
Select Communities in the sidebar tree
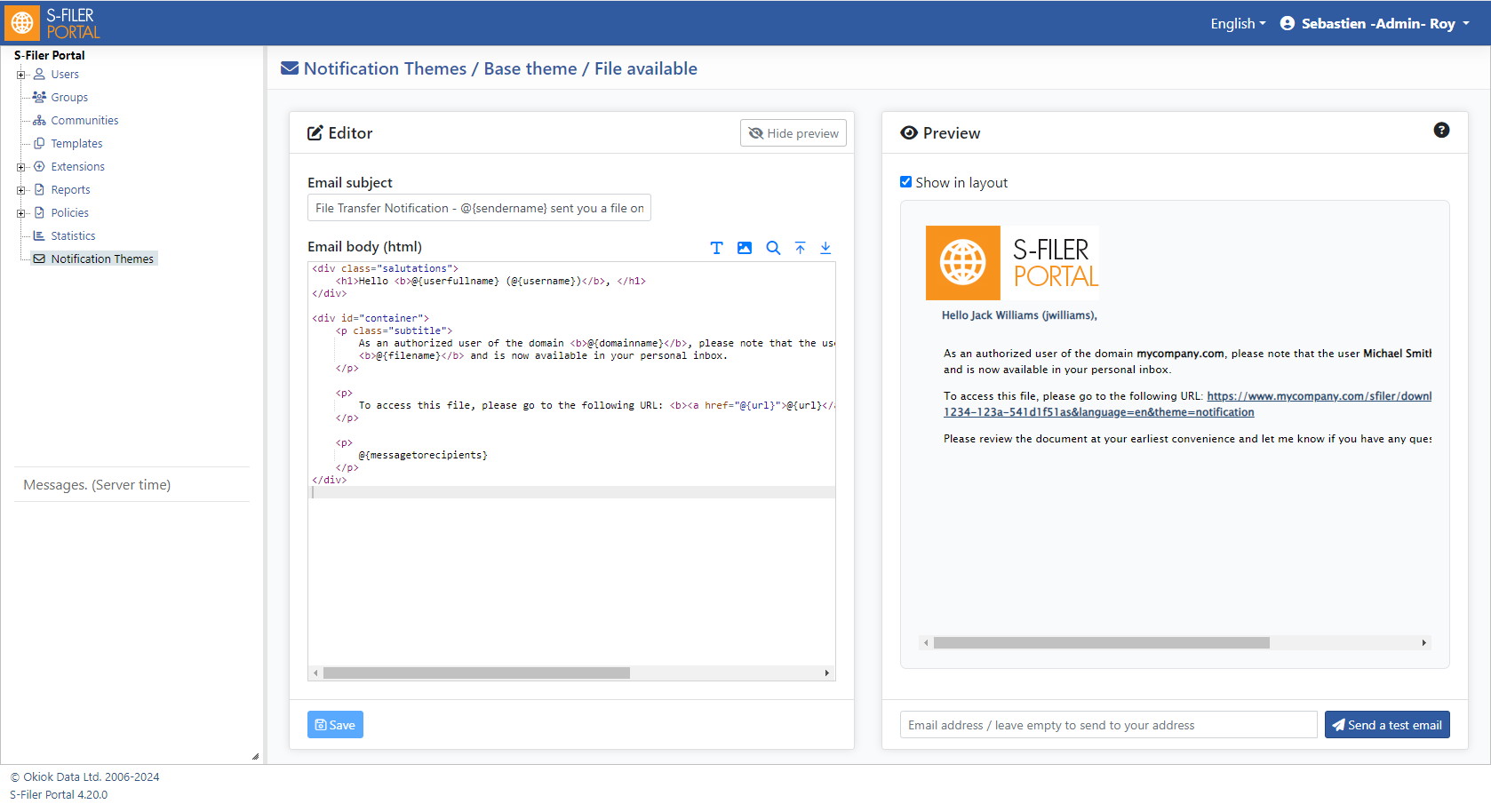point(84,120)
